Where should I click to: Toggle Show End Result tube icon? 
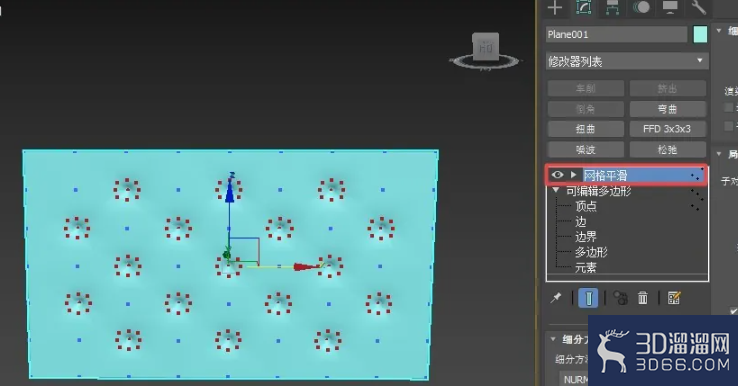point(588,298)
